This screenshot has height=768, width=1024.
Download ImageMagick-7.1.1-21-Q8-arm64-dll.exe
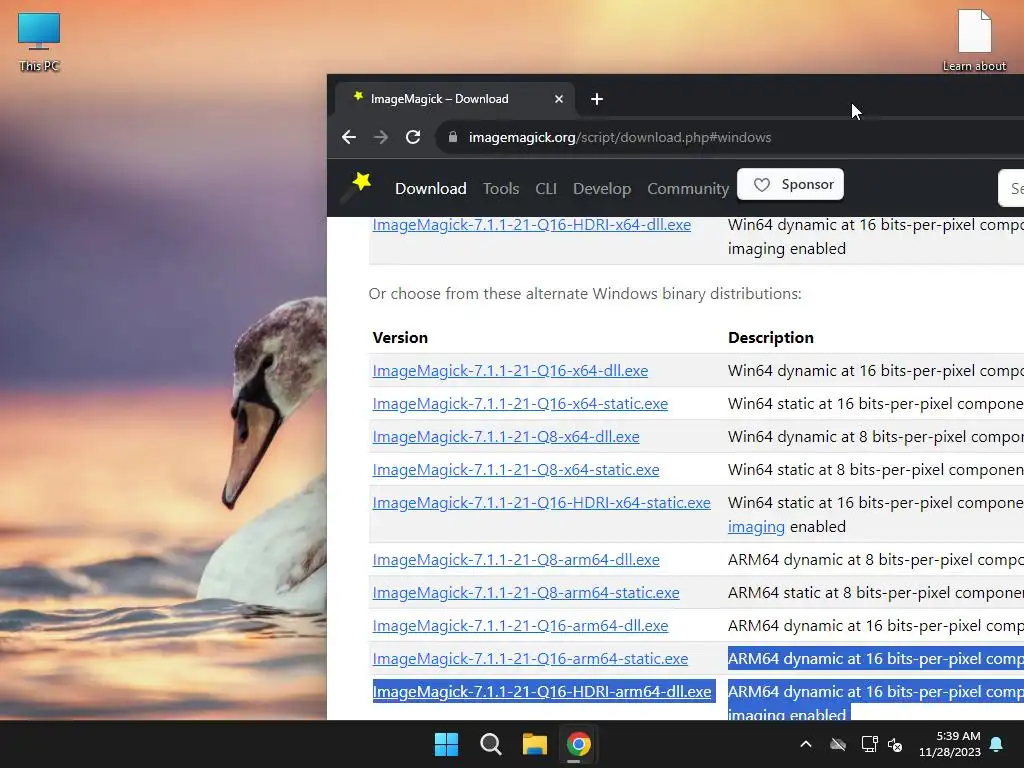516,560
